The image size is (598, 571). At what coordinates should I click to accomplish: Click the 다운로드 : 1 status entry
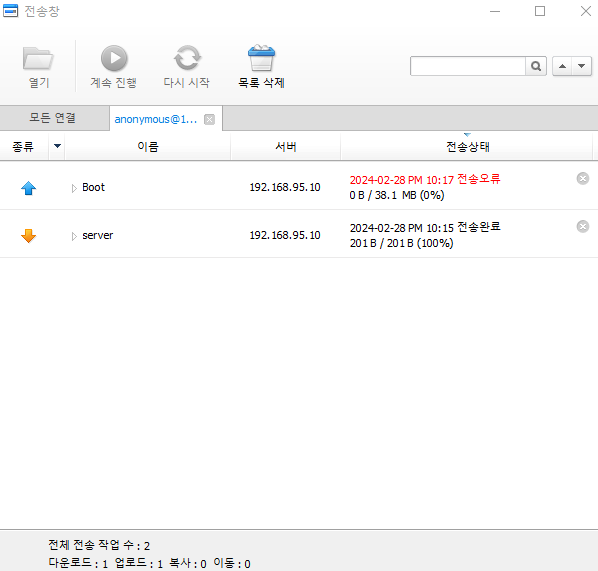click(x=78, y=563)
